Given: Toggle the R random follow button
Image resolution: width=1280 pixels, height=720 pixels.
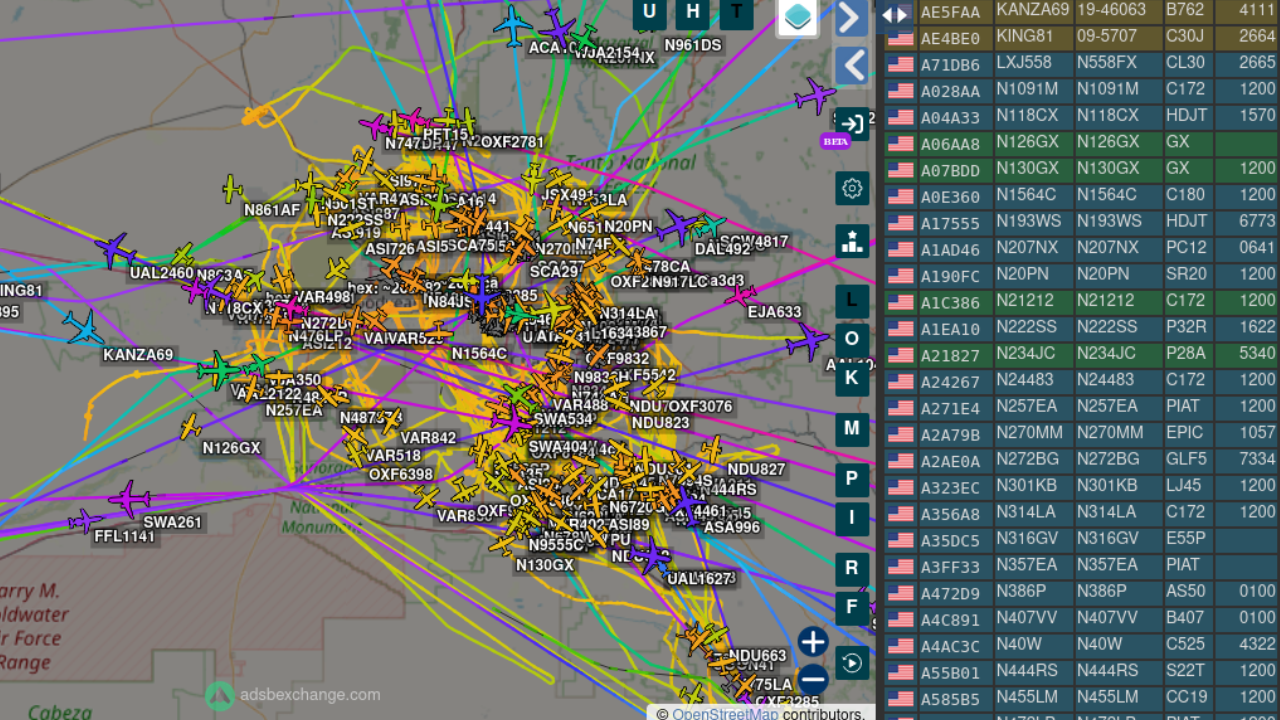Looking at the screenshot, I should (x=852, y=568).
